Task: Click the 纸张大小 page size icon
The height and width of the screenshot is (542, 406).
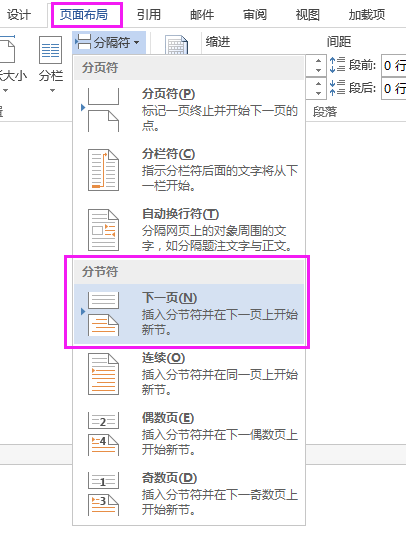Action: [x=7, y=50]
